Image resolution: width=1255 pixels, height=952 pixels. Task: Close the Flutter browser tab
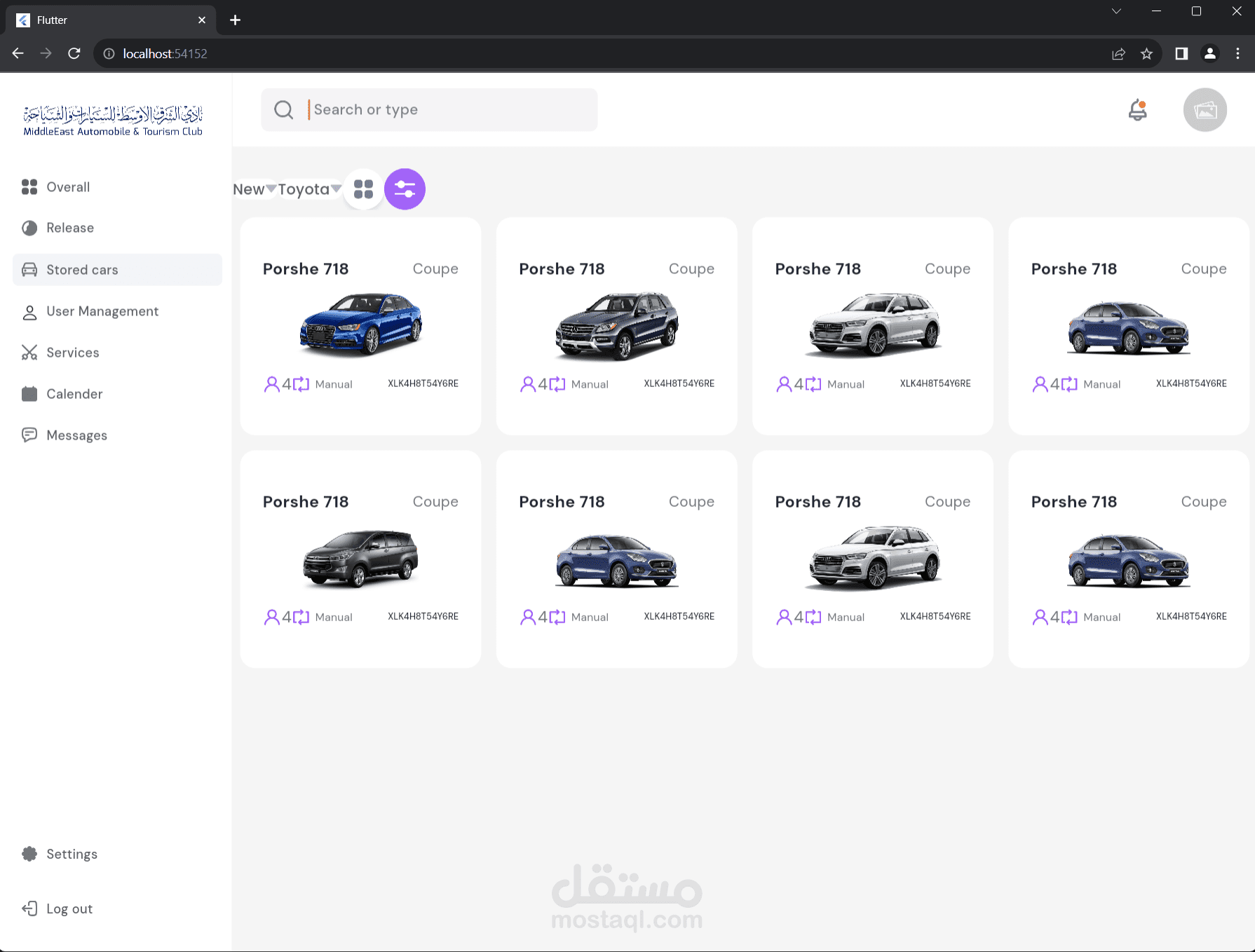coord(202,20)
